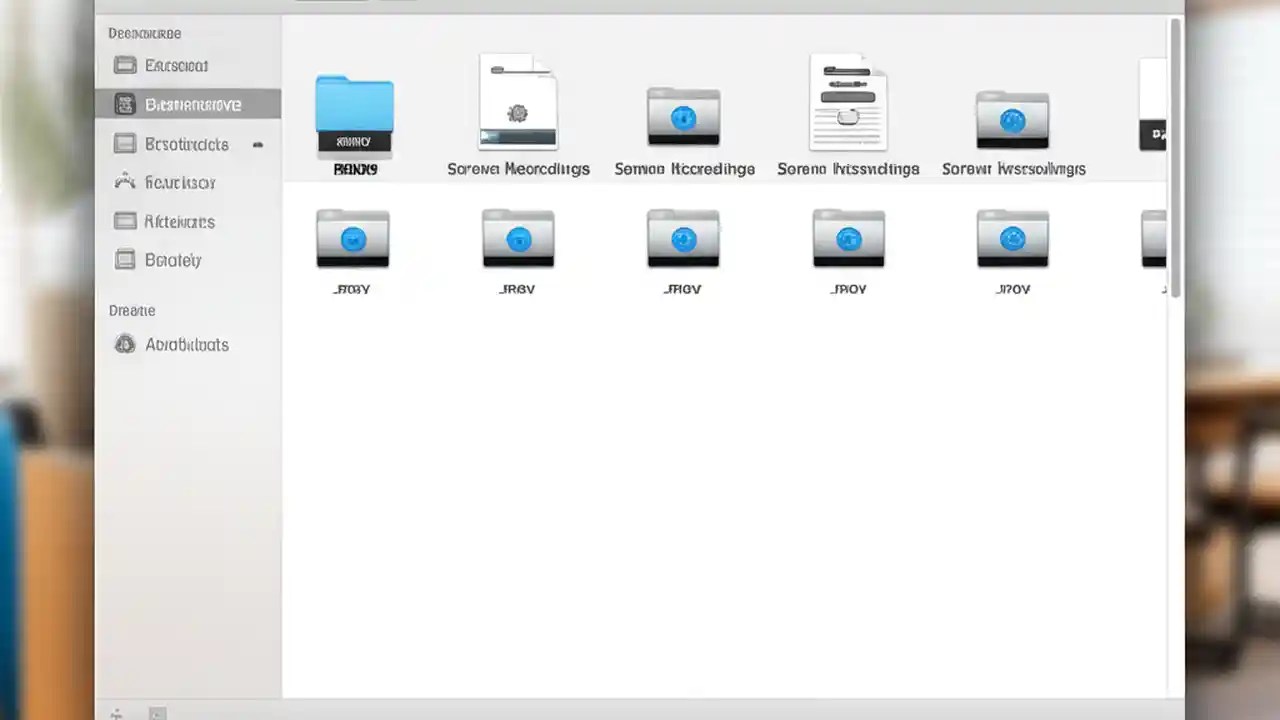Open the "Sorewr Ivssolings" camera folder icon

coord(1013,120)
